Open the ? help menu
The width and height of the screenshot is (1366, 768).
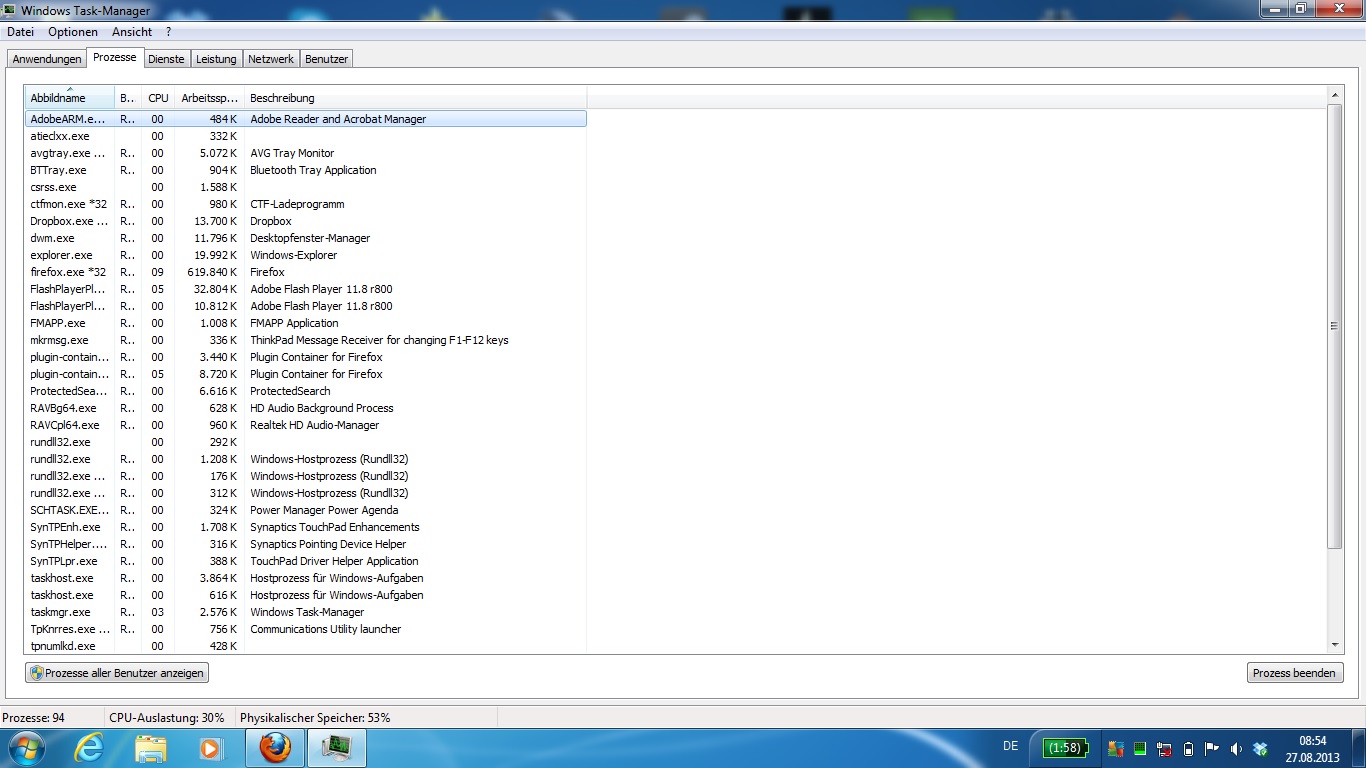click(x=169, y=32)
